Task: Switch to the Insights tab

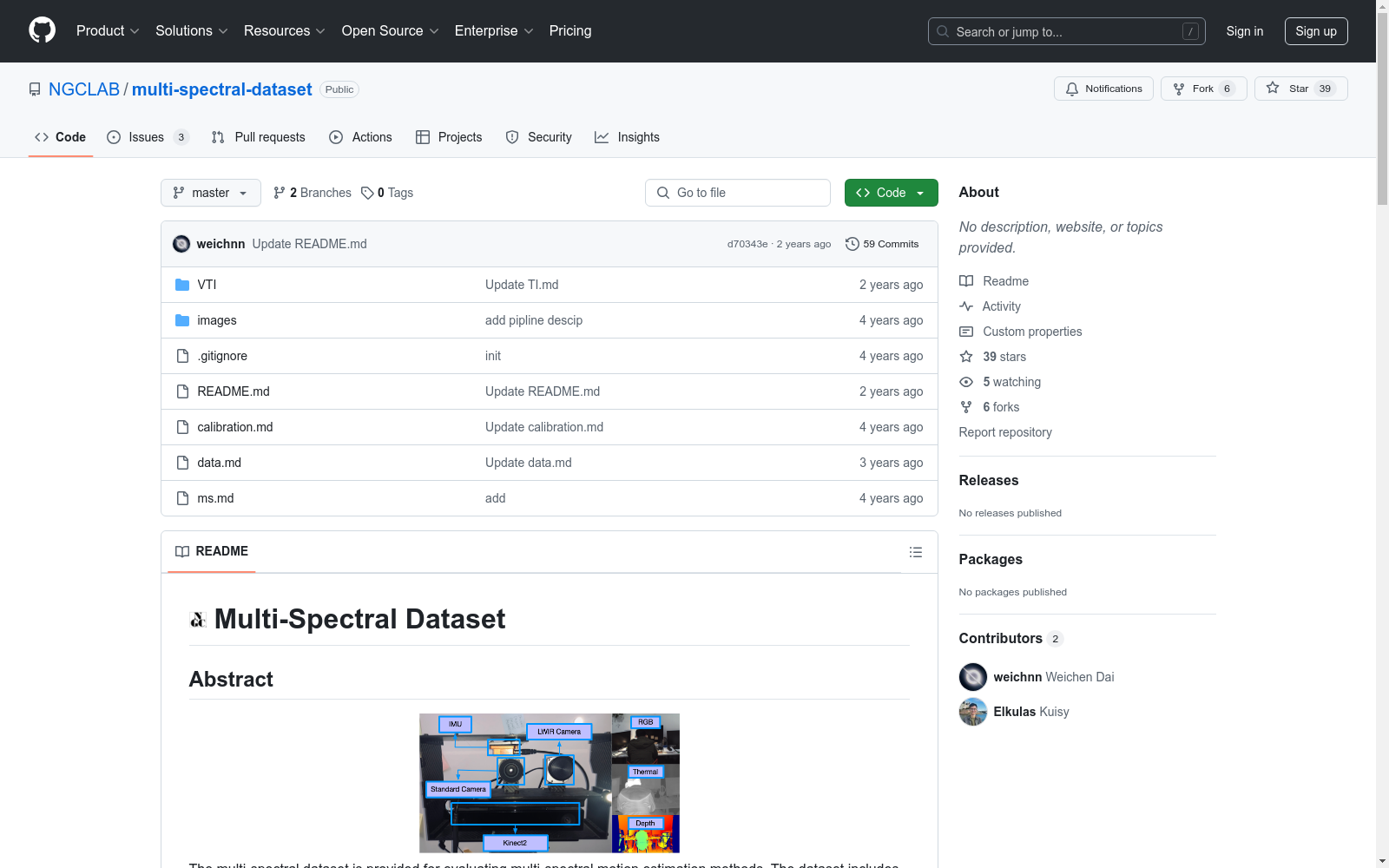Action: [x=627, y=137]
